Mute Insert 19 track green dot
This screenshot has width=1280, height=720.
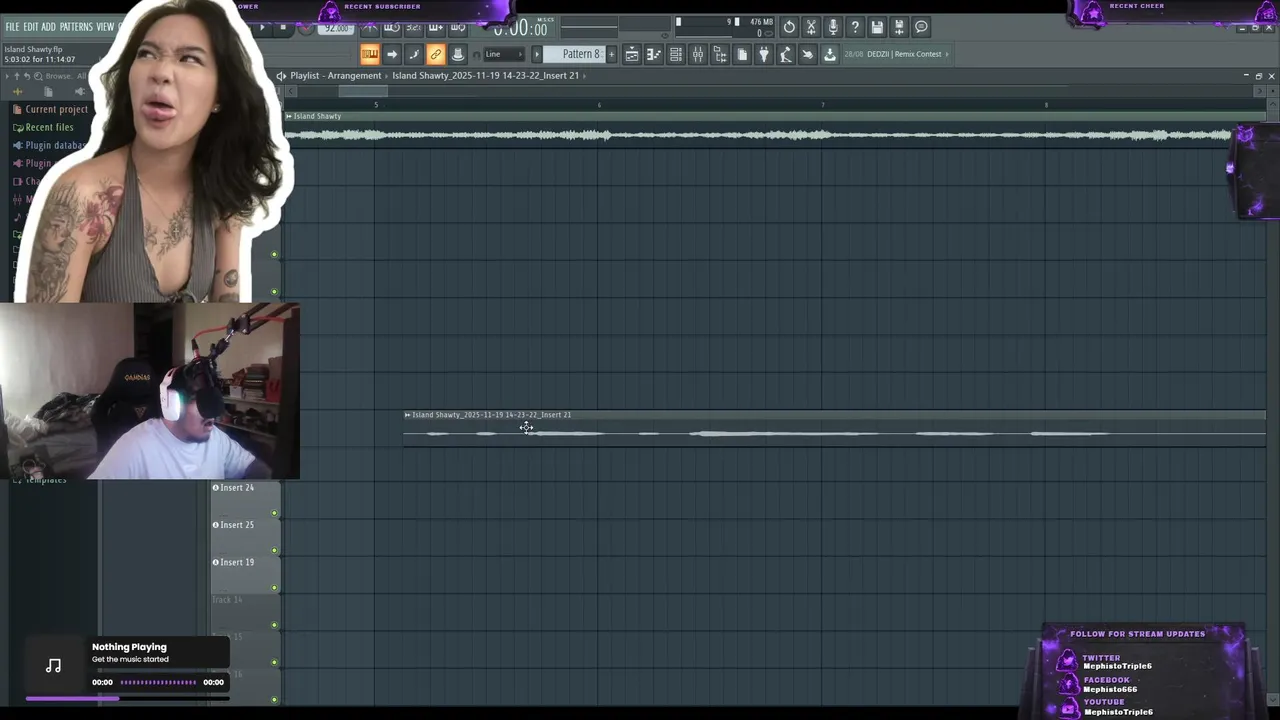[274, 588]
